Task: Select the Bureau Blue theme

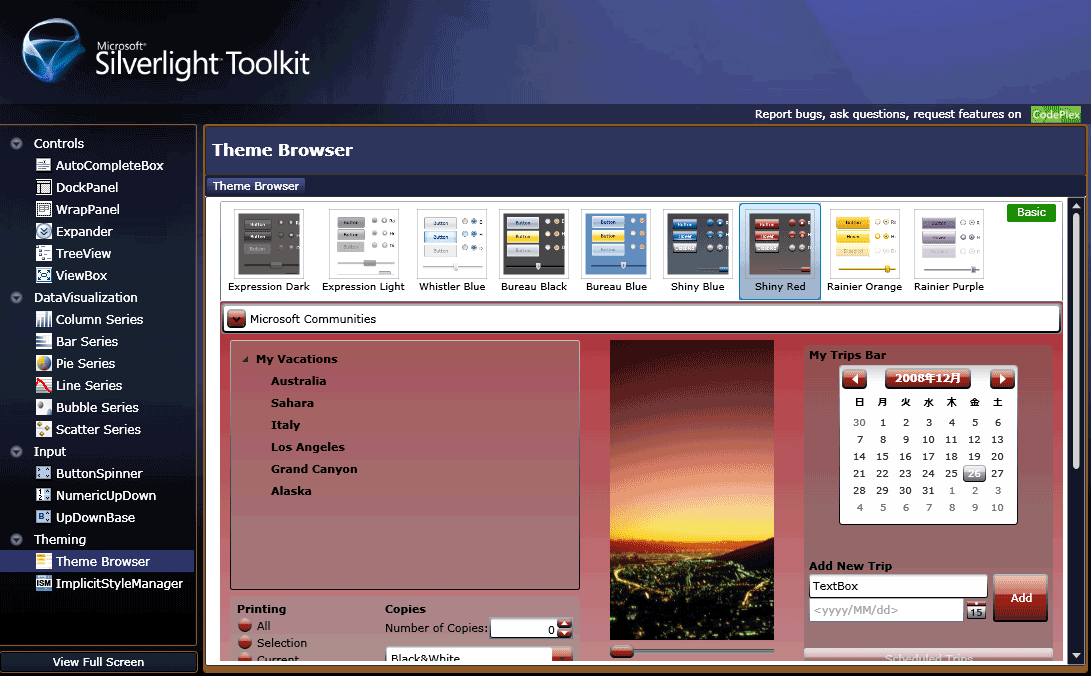Action: point(616,252)
